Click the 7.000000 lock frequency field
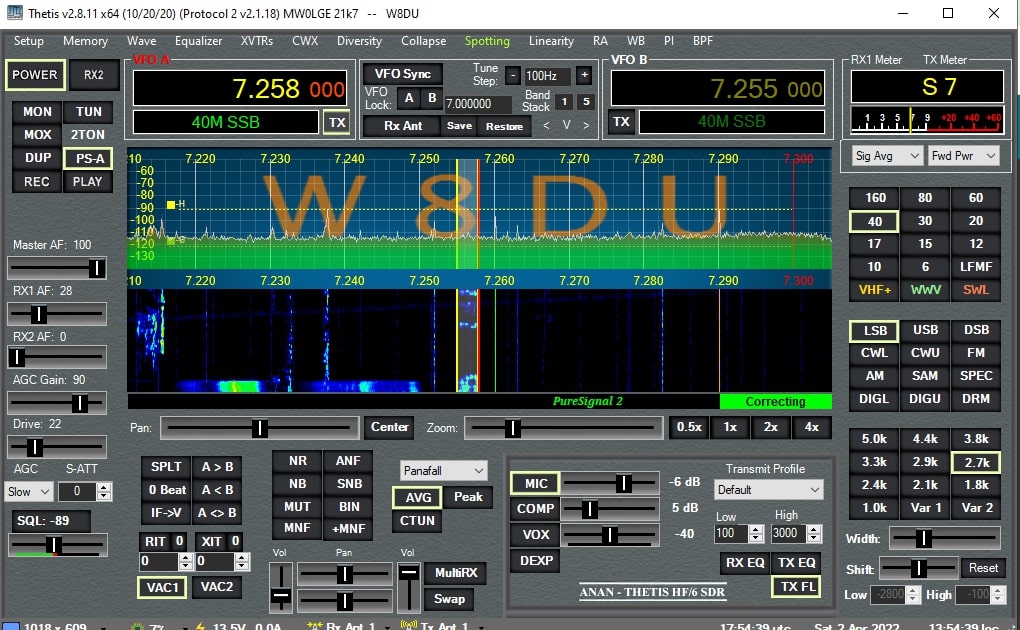1020x630 pixels. 478,103
